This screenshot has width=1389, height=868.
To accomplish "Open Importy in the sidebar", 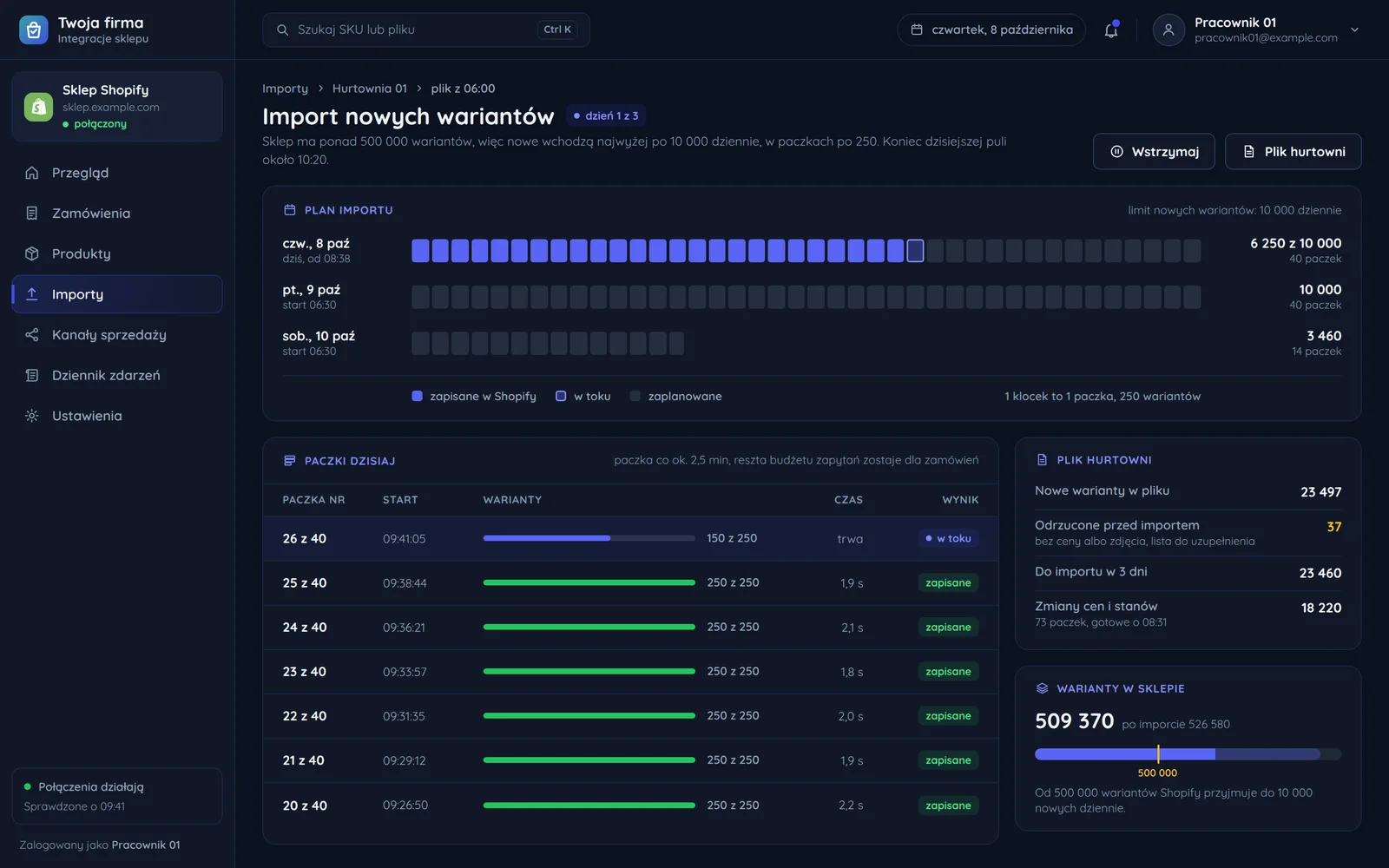I will (x=117, y=294).
